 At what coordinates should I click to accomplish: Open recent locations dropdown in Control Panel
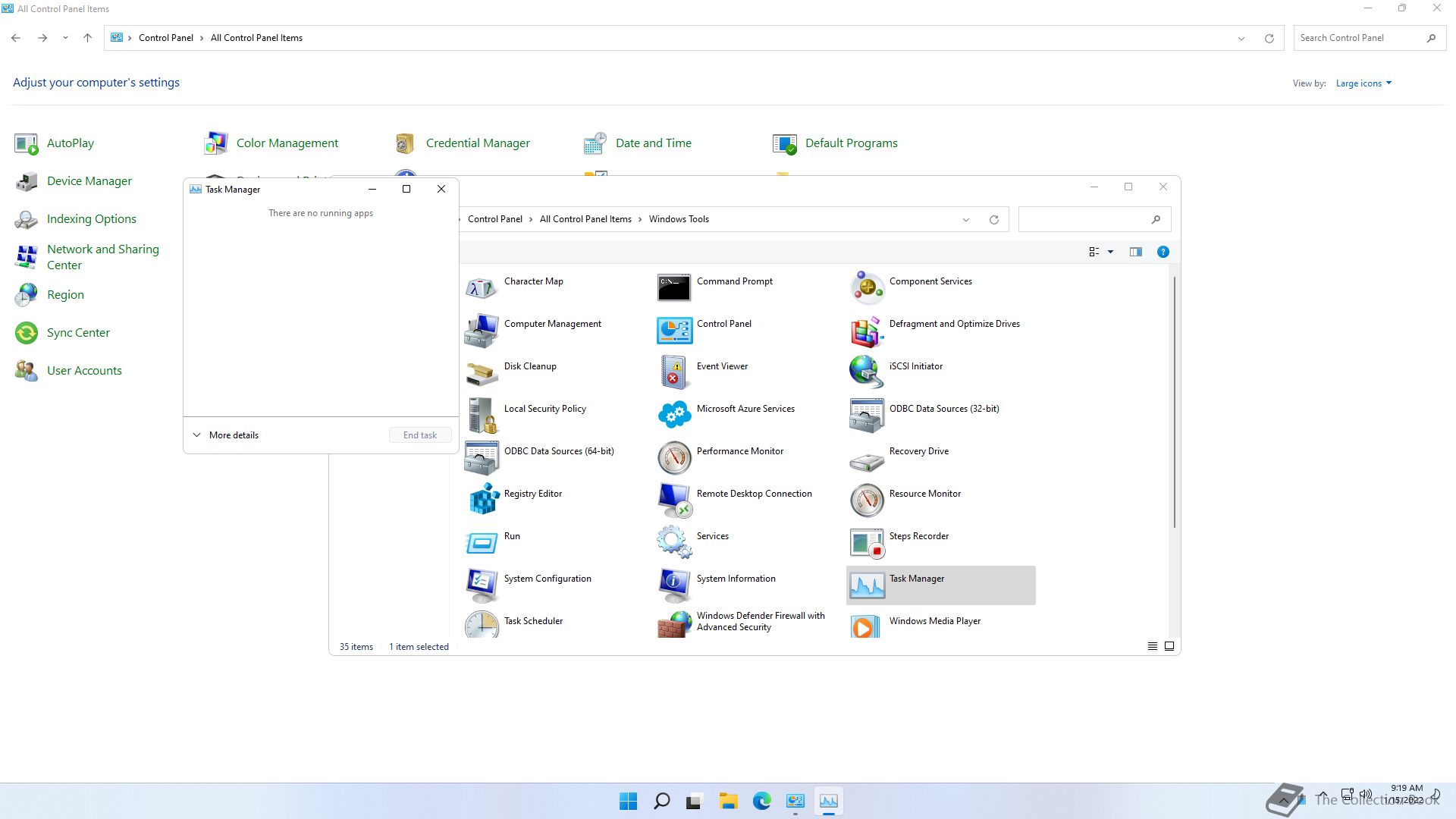[x=65, y=38]
